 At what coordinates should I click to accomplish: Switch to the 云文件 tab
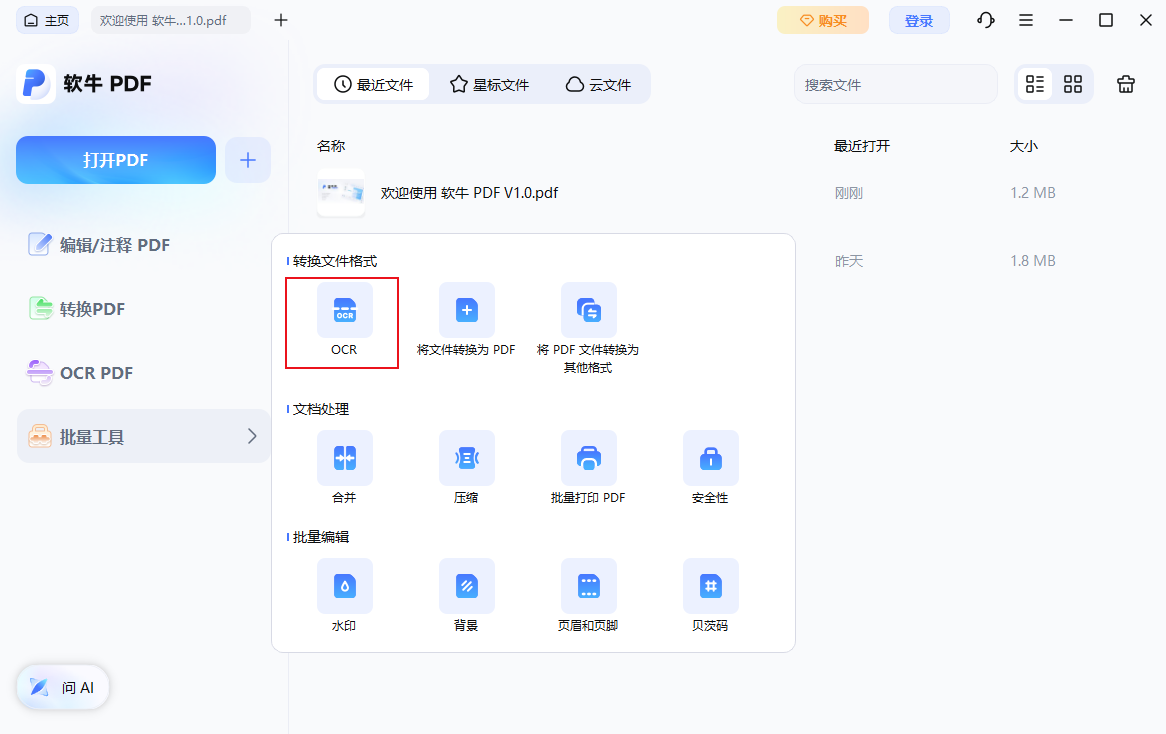coord(599,85)
